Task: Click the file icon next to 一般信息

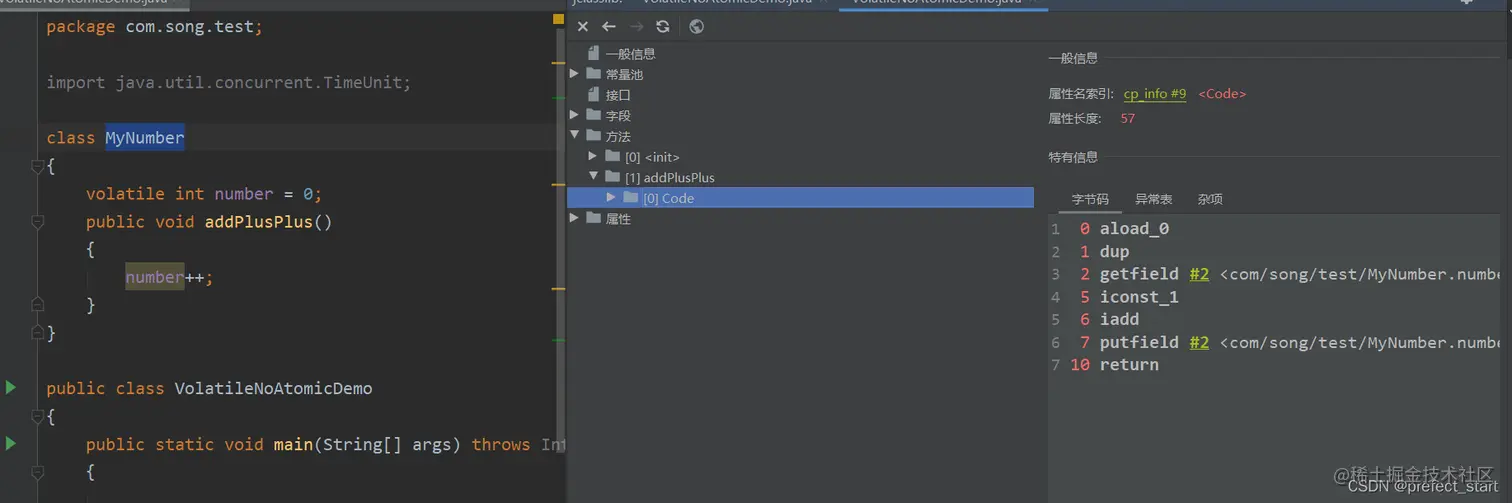Action: pos(594,53)
